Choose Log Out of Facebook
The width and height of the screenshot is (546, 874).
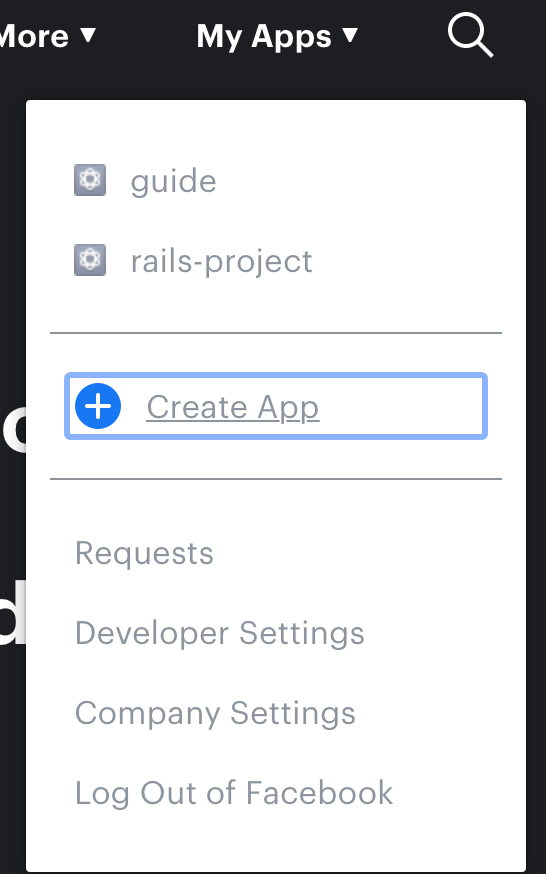pyautogui.click(x=234, y=793)
